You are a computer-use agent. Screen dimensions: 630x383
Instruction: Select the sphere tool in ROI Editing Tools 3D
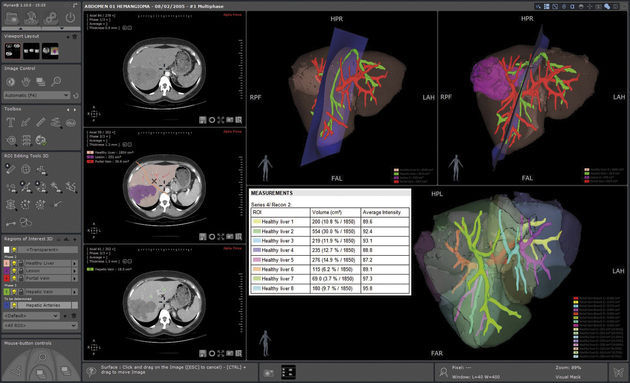pos(26,169)
